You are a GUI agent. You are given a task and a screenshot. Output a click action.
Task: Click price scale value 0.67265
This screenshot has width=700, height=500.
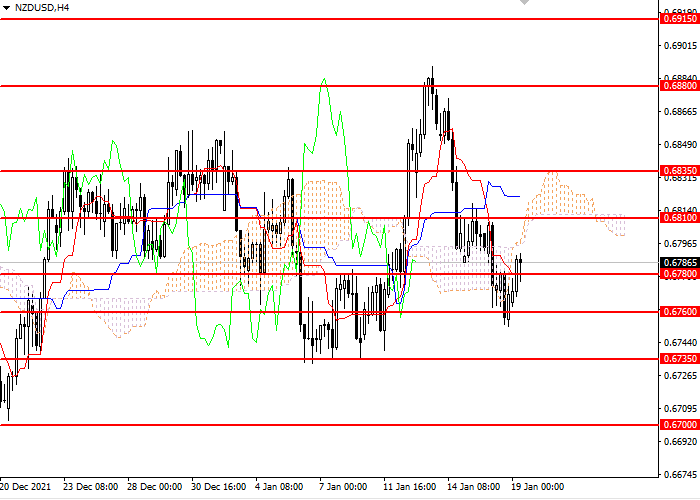click(x=680, y=375)
